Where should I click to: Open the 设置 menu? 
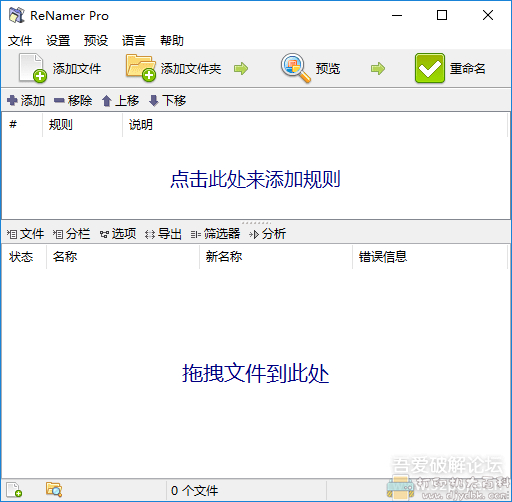58,41
